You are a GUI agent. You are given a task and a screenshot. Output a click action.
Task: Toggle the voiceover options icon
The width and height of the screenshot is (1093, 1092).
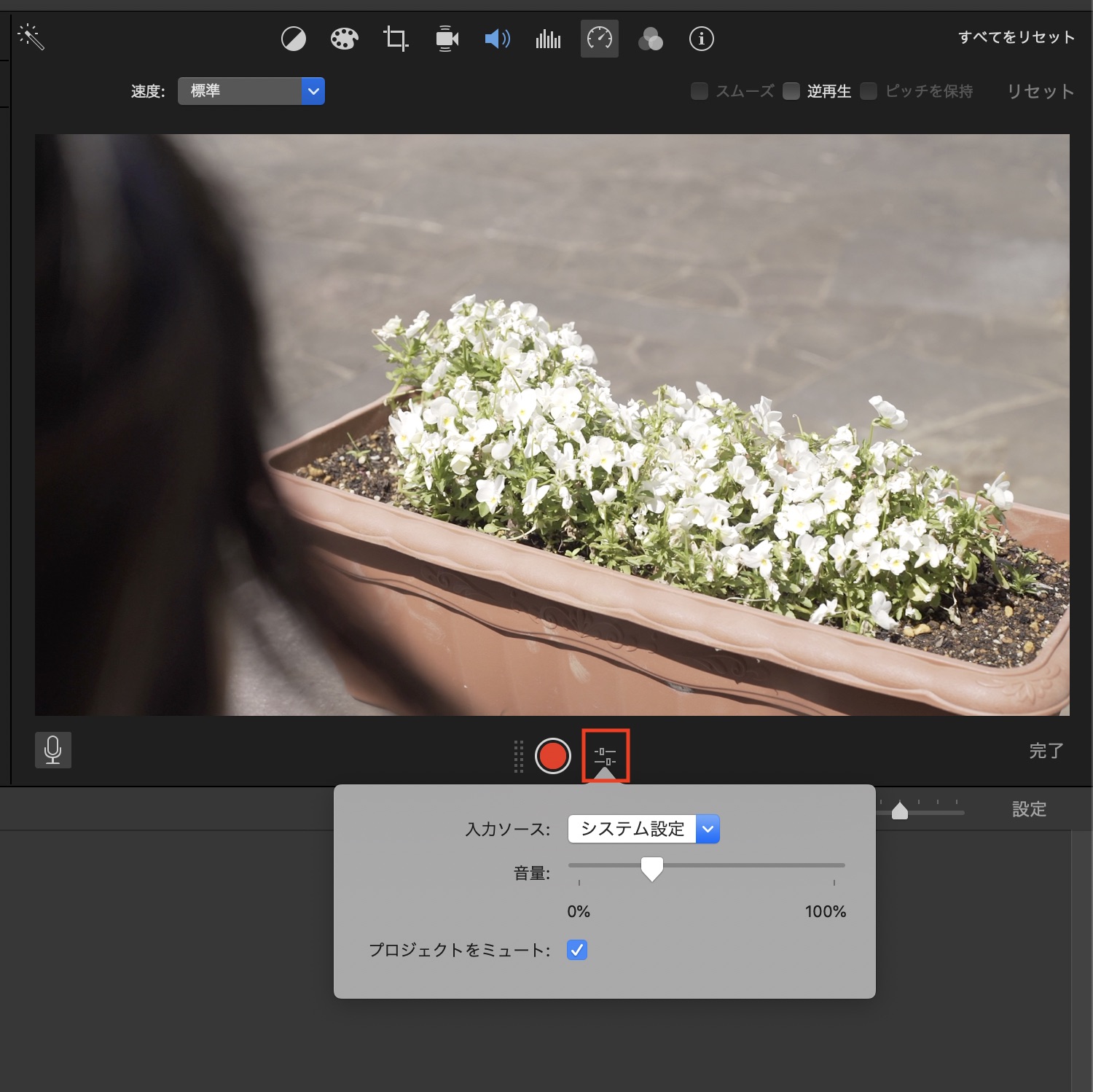point(605,756)
